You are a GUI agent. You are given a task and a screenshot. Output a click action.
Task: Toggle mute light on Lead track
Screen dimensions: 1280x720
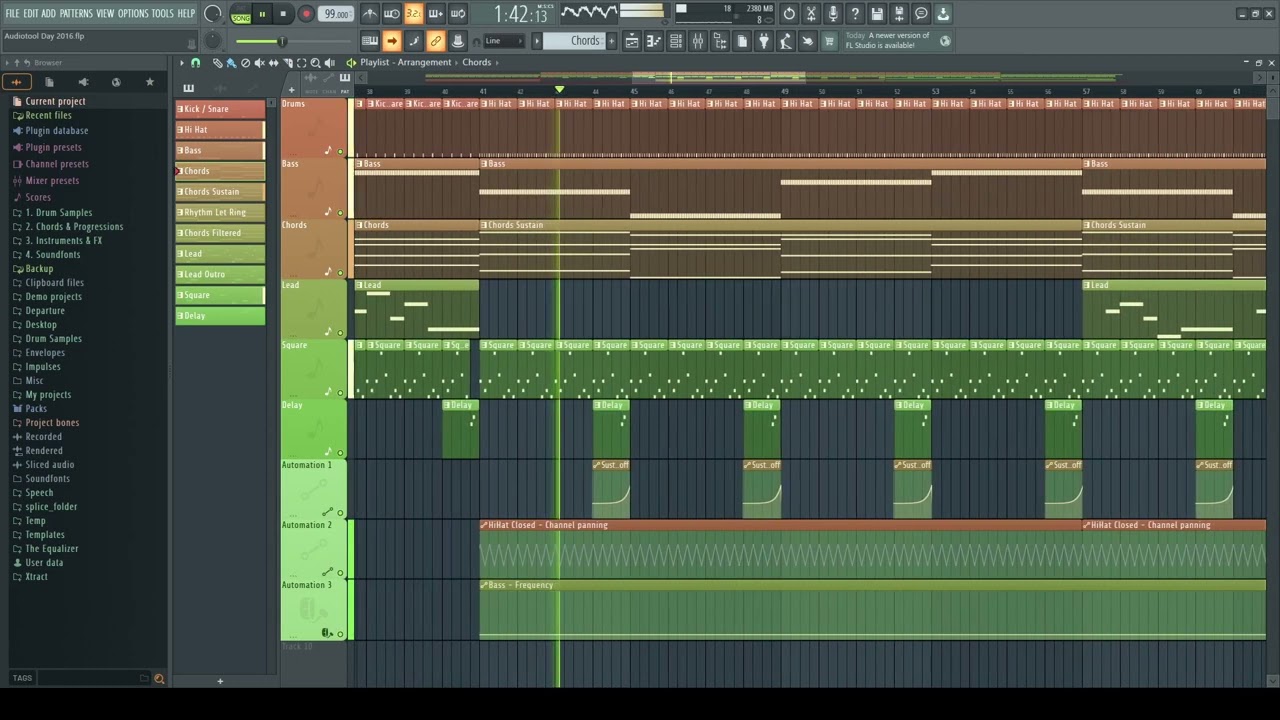click(340, 332)
